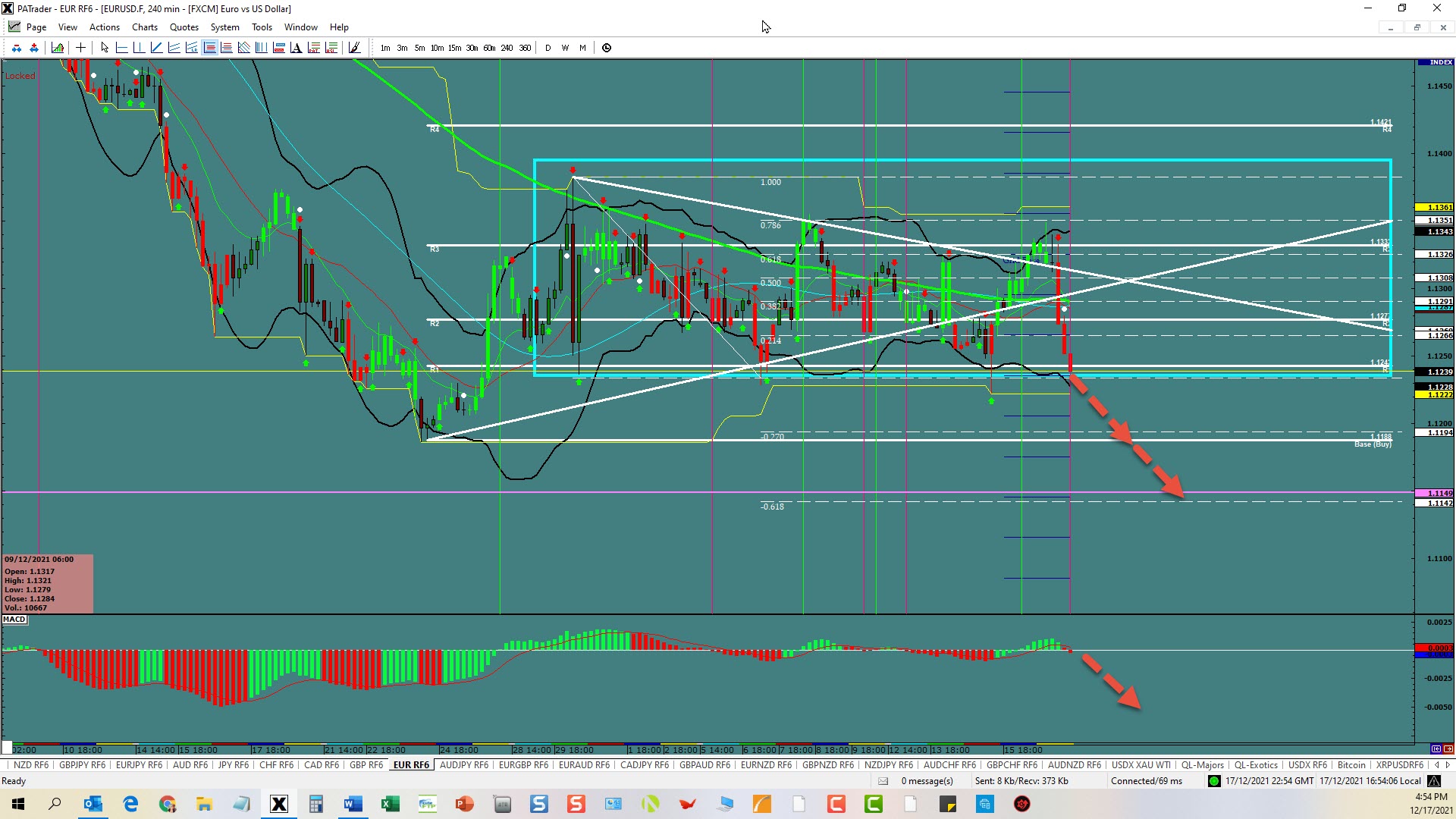Switch to the Bitcoin tab
1456x819 pixels.
(x=1351, y=764)
